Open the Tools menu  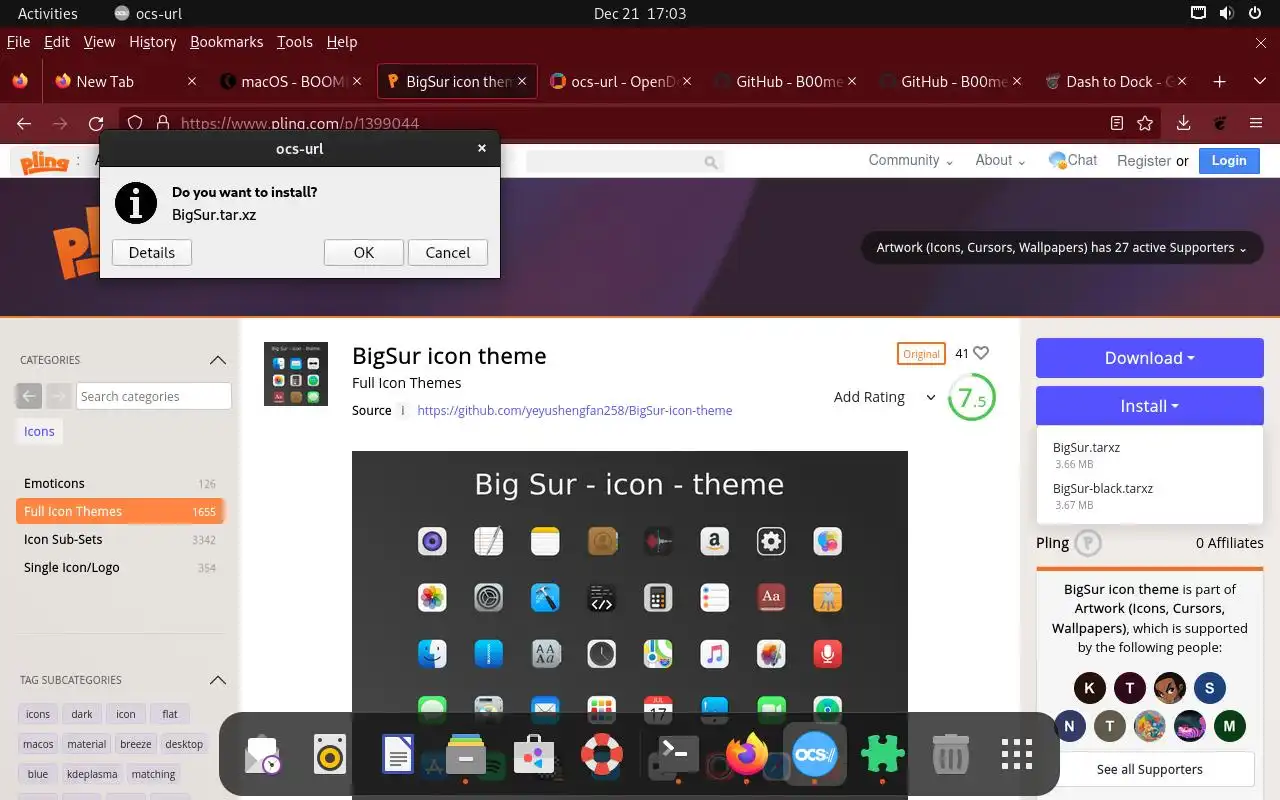pyautogui.click(x=295, y=42)
